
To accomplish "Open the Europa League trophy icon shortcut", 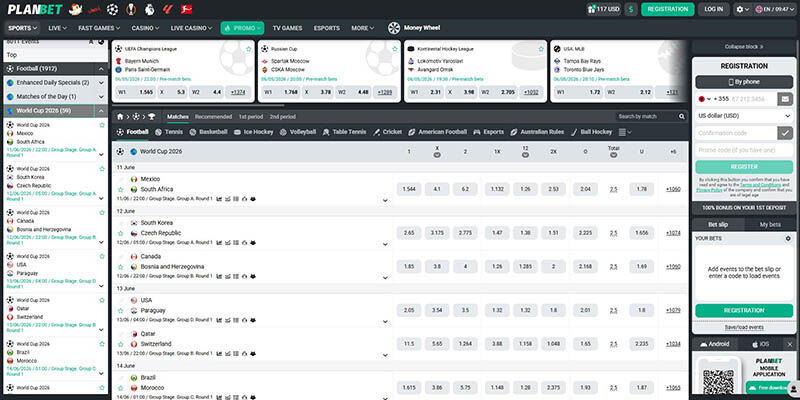I will [131, 9].
